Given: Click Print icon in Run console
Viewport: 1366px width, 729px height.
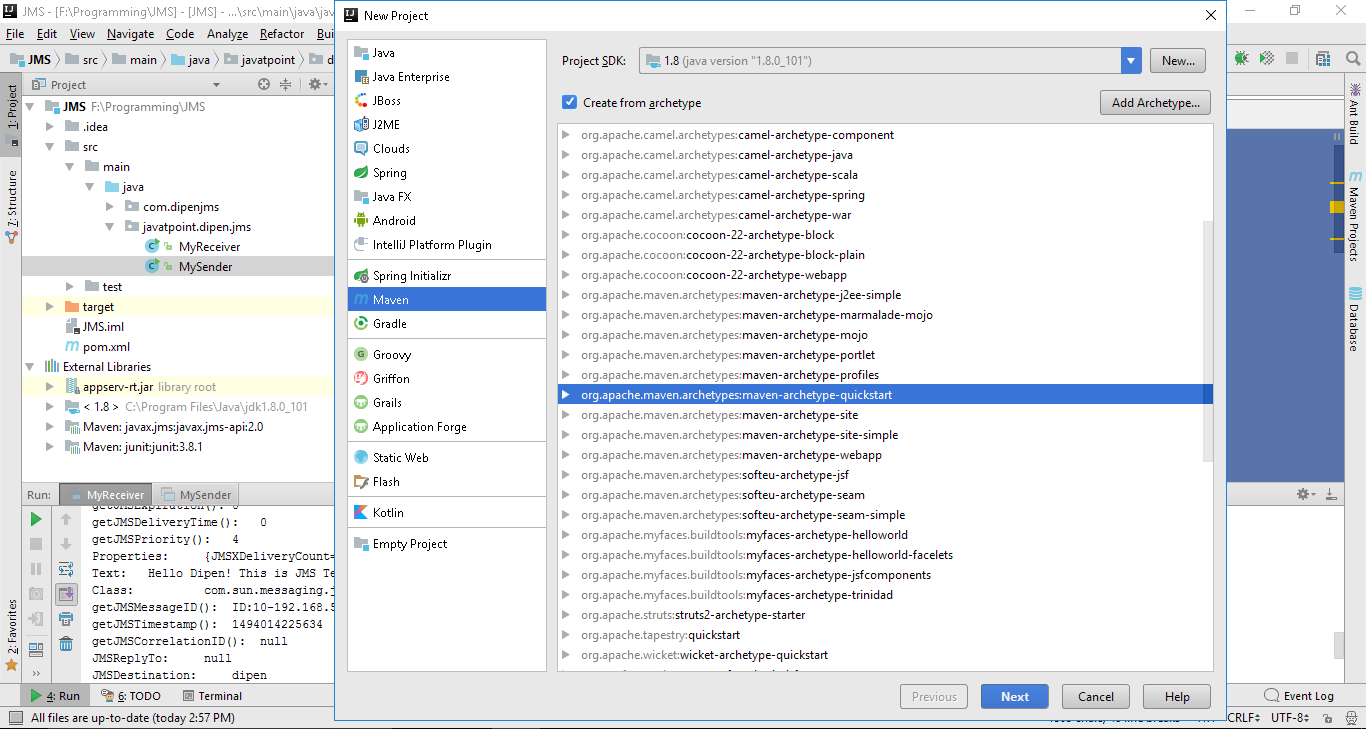Looking at the screenshot, I should tap(66, 619).
